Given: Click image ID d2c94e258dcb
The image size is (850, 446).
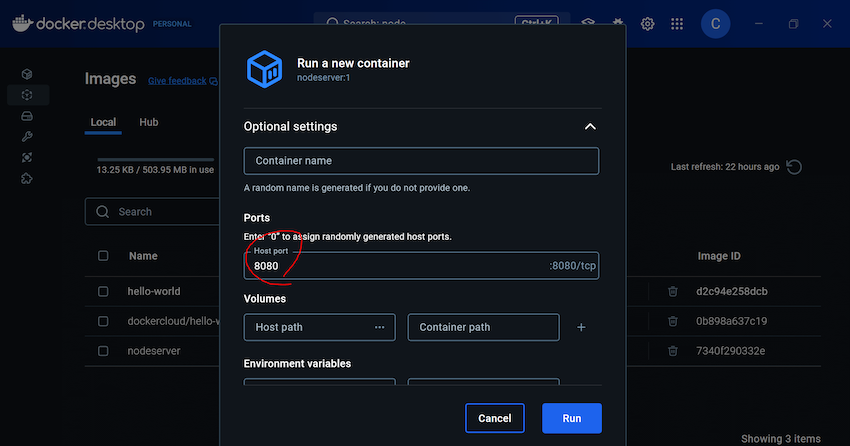Looking at the screenshot, I should coord(732,292).
